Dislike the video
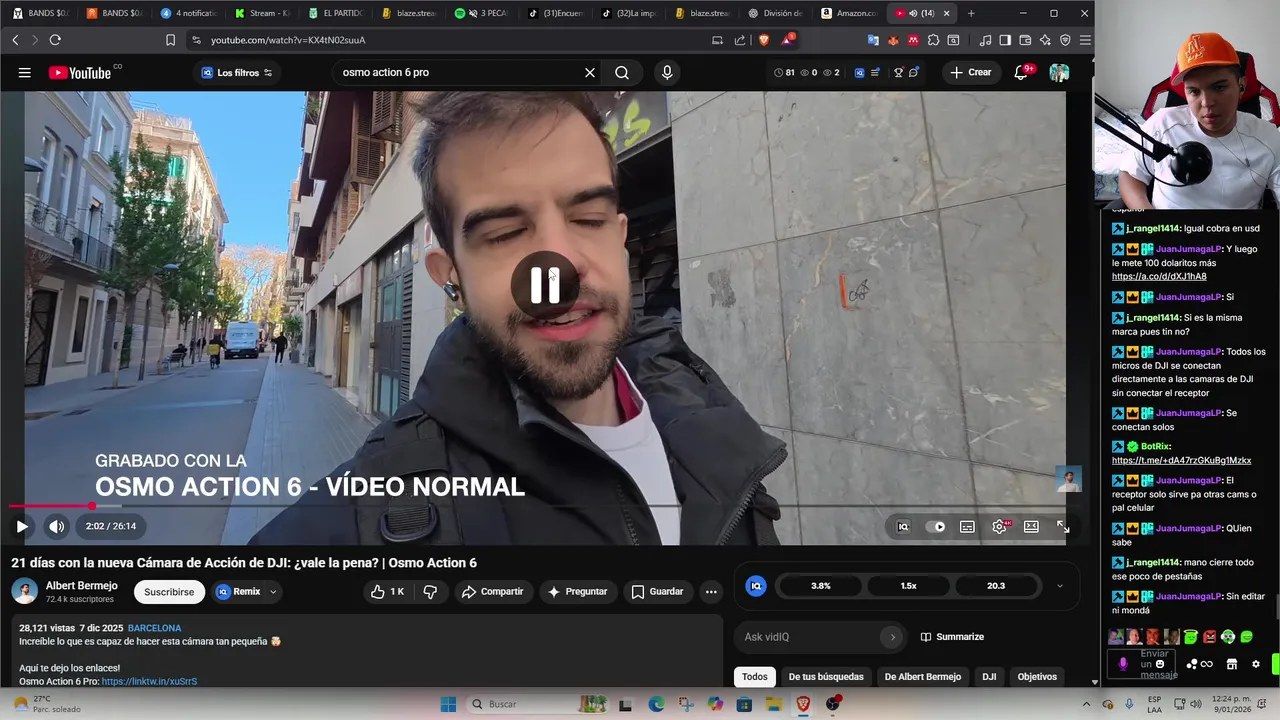 [430, 592]
